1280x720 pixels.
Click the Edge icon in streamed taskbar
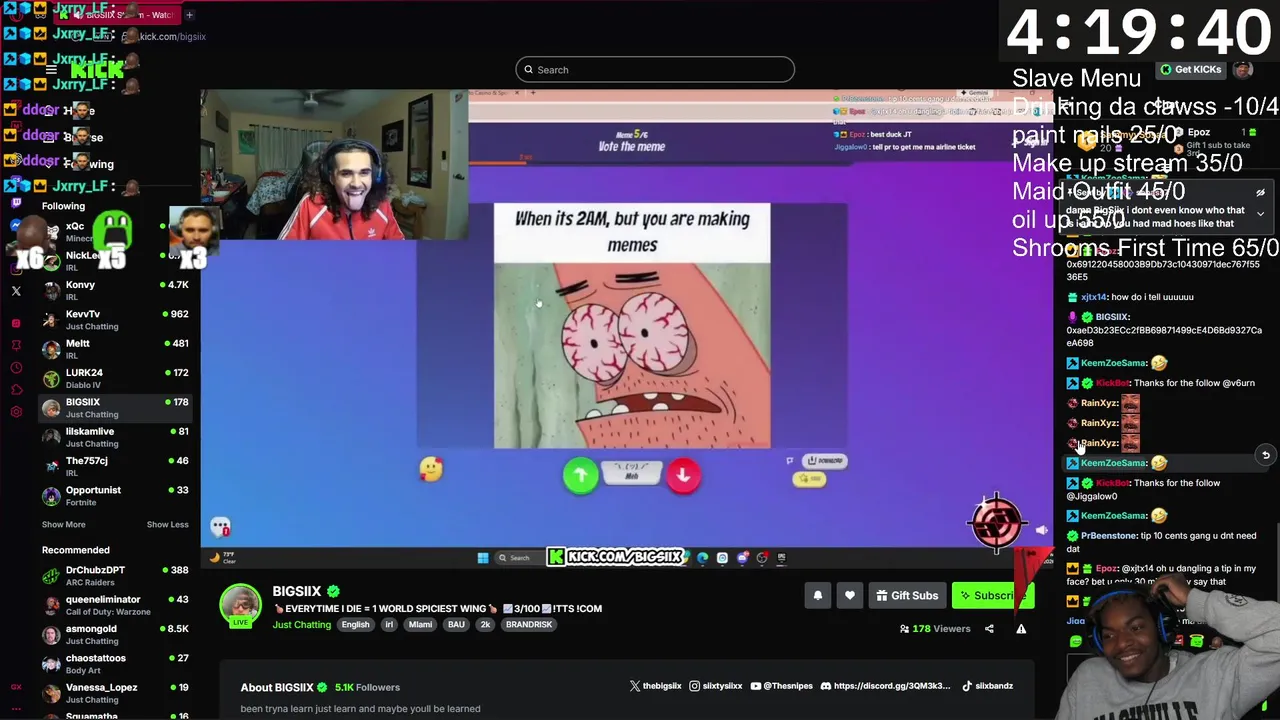pos(702,558)
